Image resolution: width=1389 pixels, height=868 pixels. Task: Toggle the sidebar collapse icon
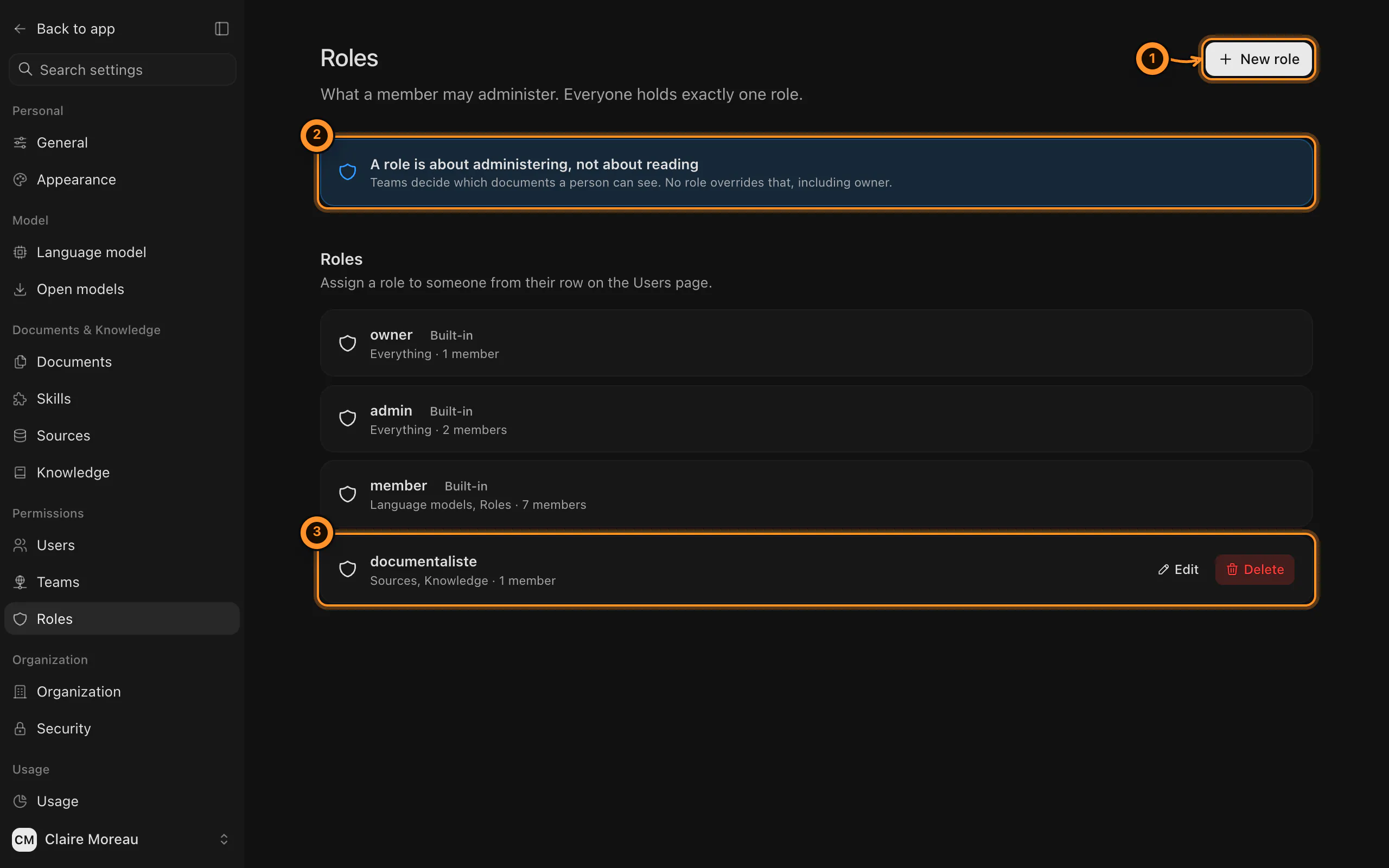tap(221, 29)
